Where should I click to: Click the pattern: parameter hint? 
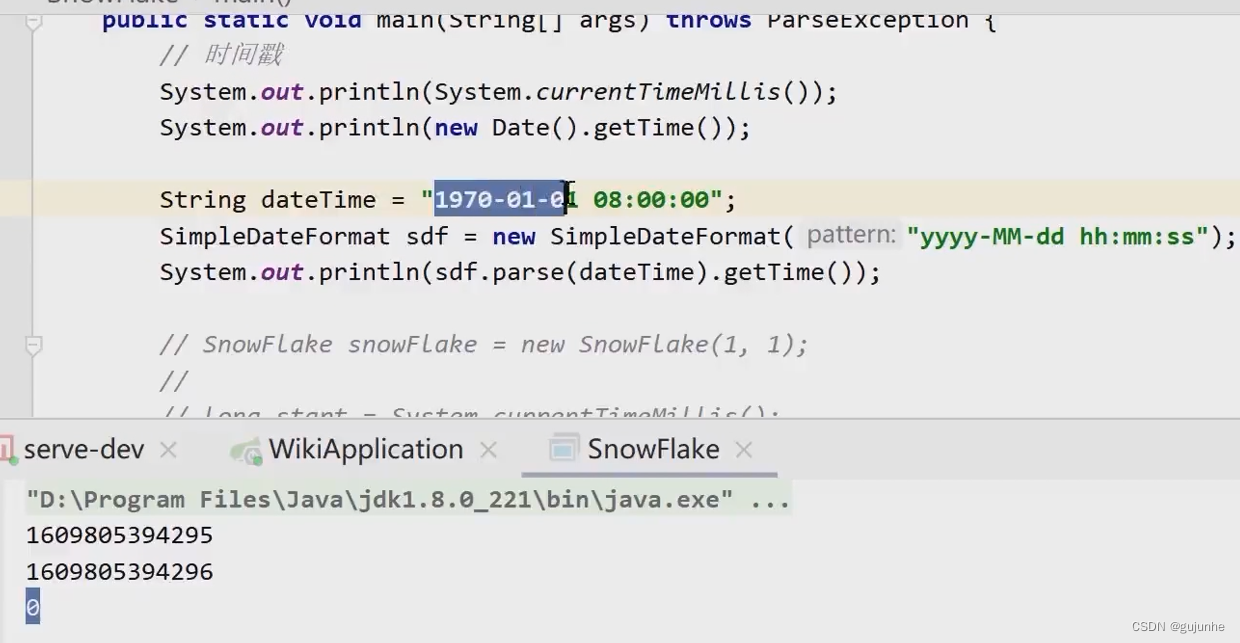point(851,235)
